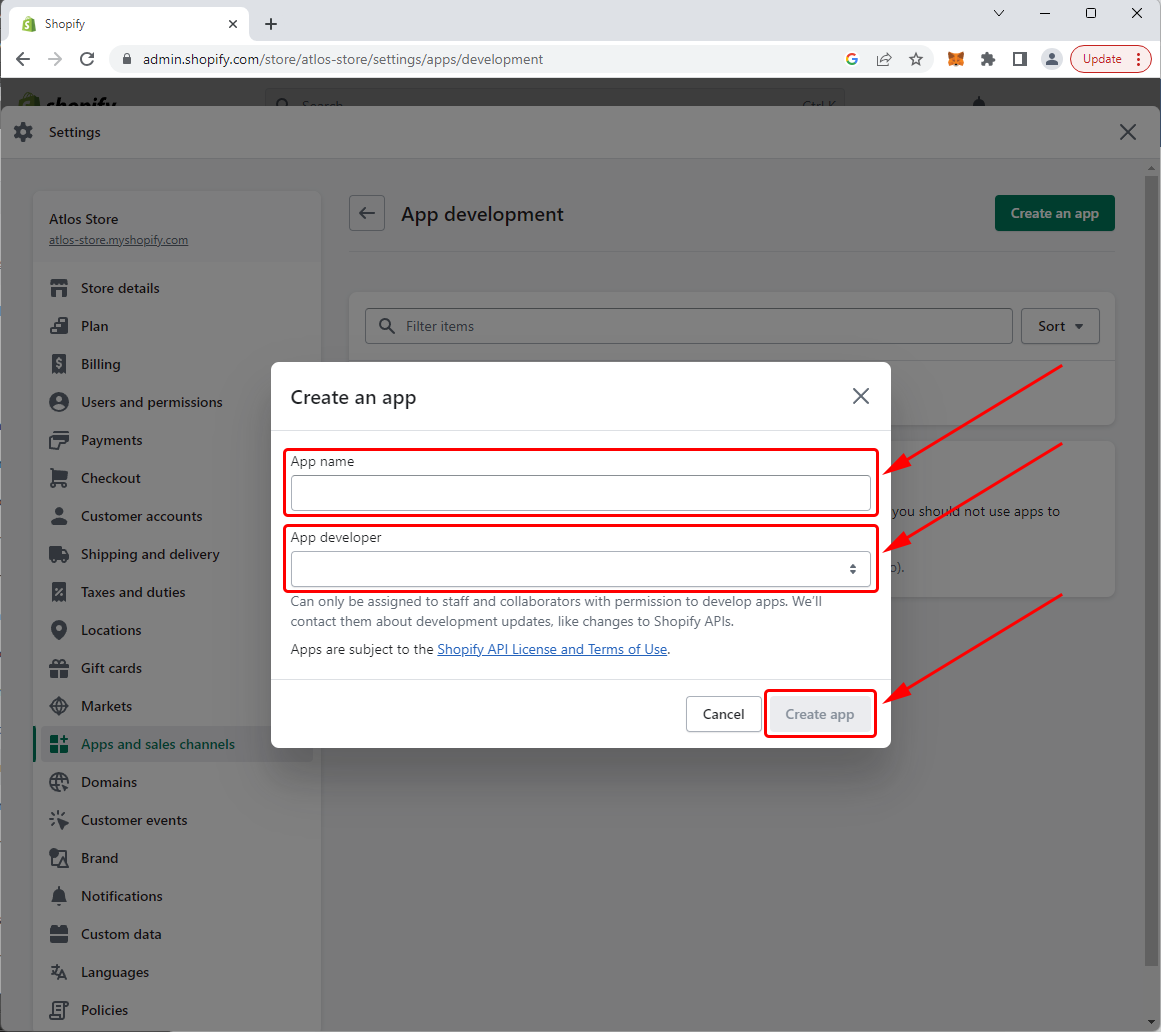Image resolution: width=1161 pixels, height=1032 pixels.
Task: Click the Users and permissions person icon
Action: tap(59, 402)
